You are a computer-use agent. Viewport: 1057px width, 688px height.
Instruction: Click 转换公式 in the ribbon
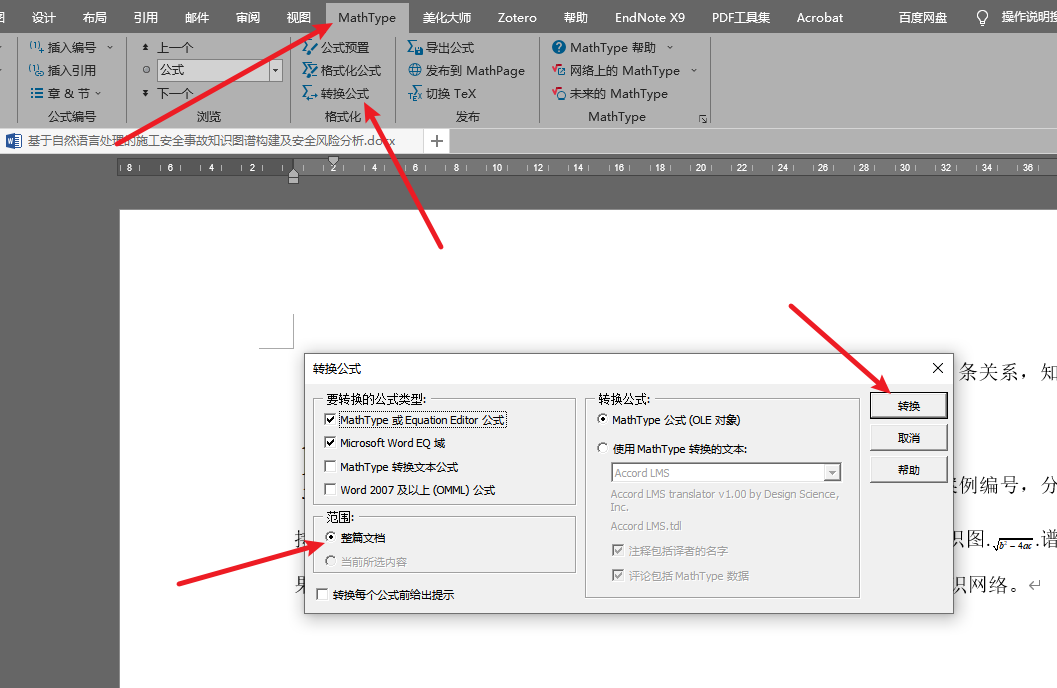[336, 93]
